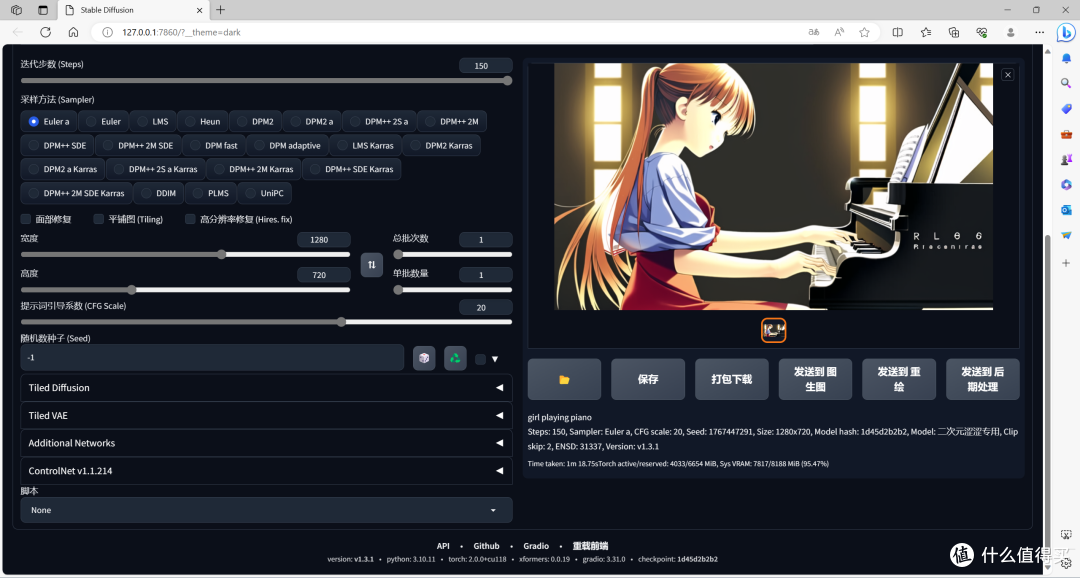Add sidebar app with plus icon

(x=1066, y=263)
